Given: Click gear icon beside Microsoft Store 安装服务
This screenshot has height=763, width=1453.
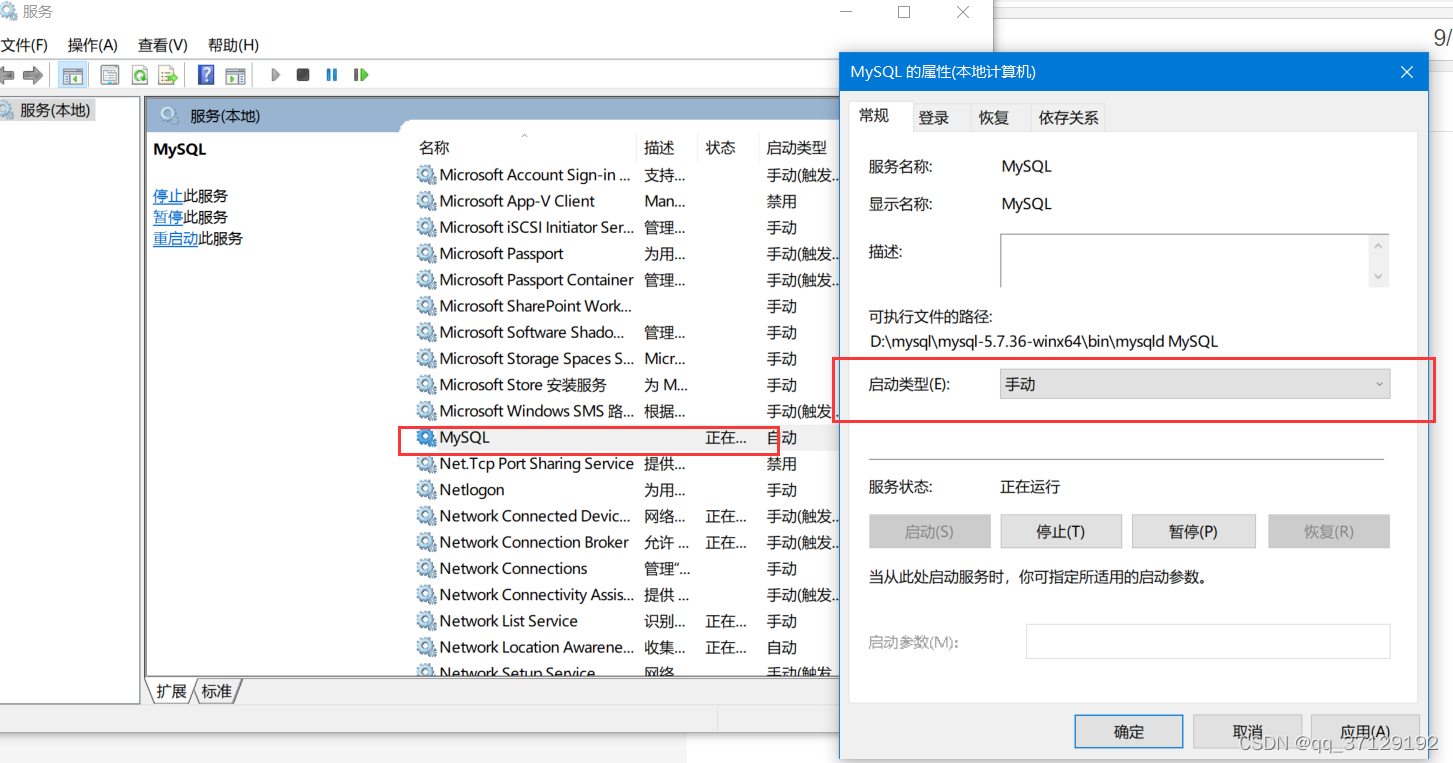Looking at the screenshot, I should 427,385.
